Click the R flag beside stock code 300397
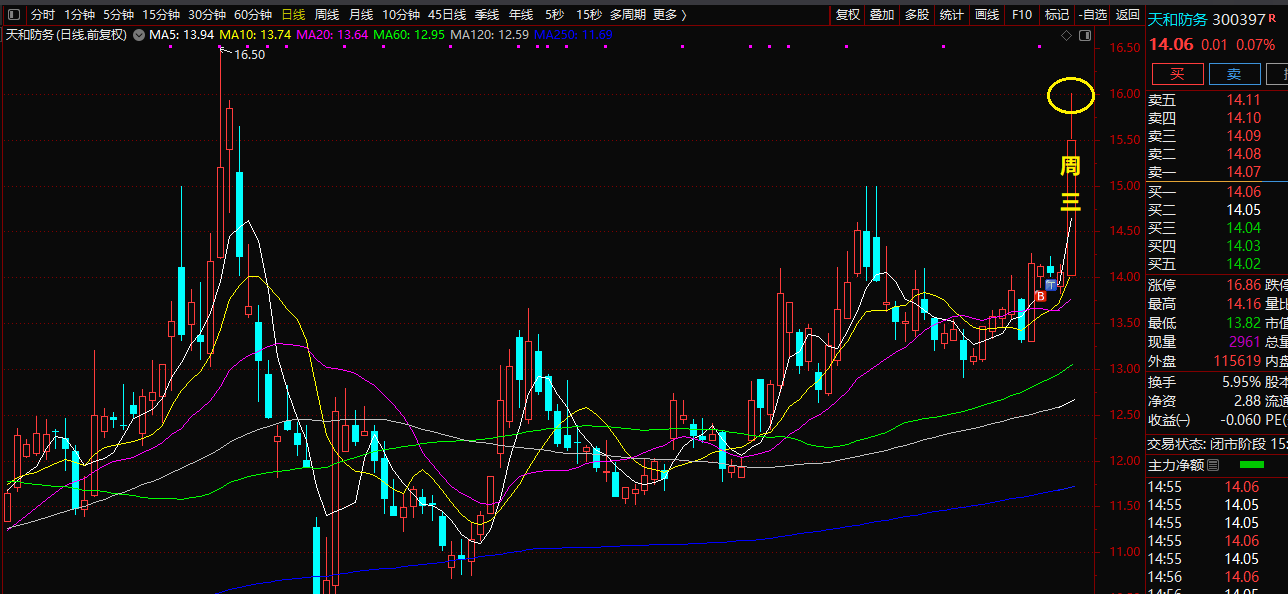1288x594 pixels. coord(1272,18)
